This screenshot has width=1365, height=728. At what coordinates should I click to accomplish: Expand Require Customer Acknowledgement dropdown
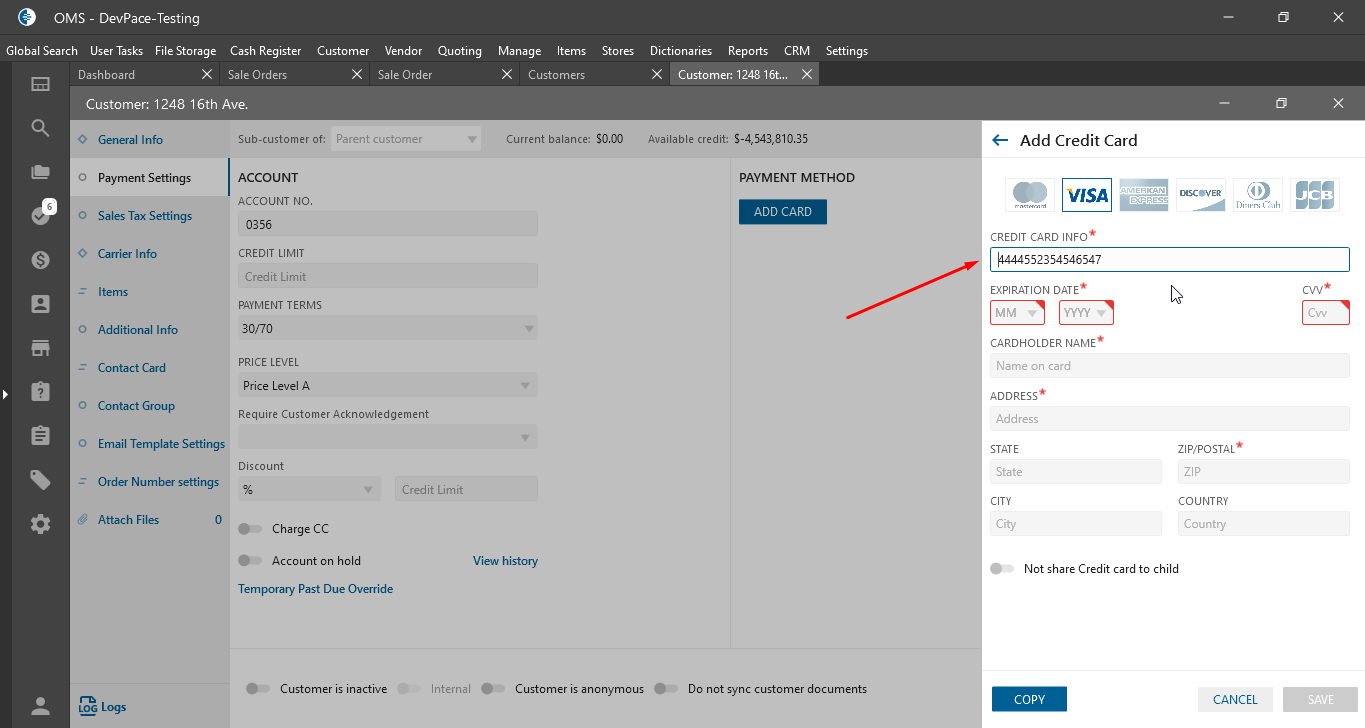coord(388,437)
